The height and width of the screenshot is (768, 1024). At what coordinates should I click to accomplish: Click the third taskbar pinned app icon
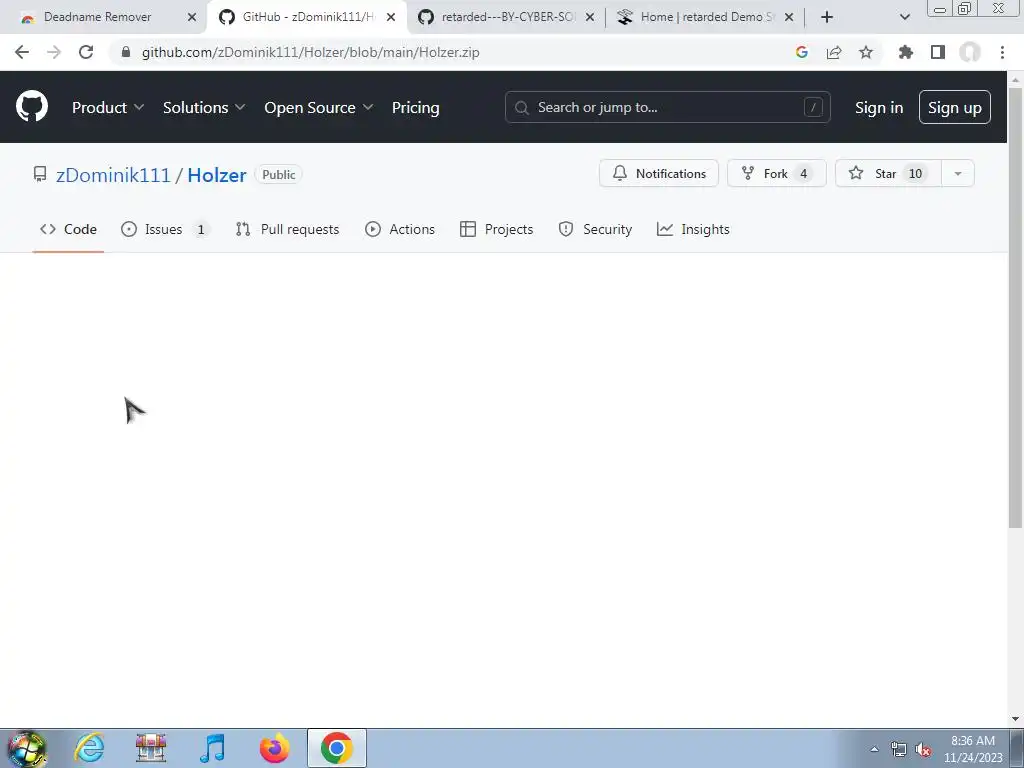tap(151, 748)
